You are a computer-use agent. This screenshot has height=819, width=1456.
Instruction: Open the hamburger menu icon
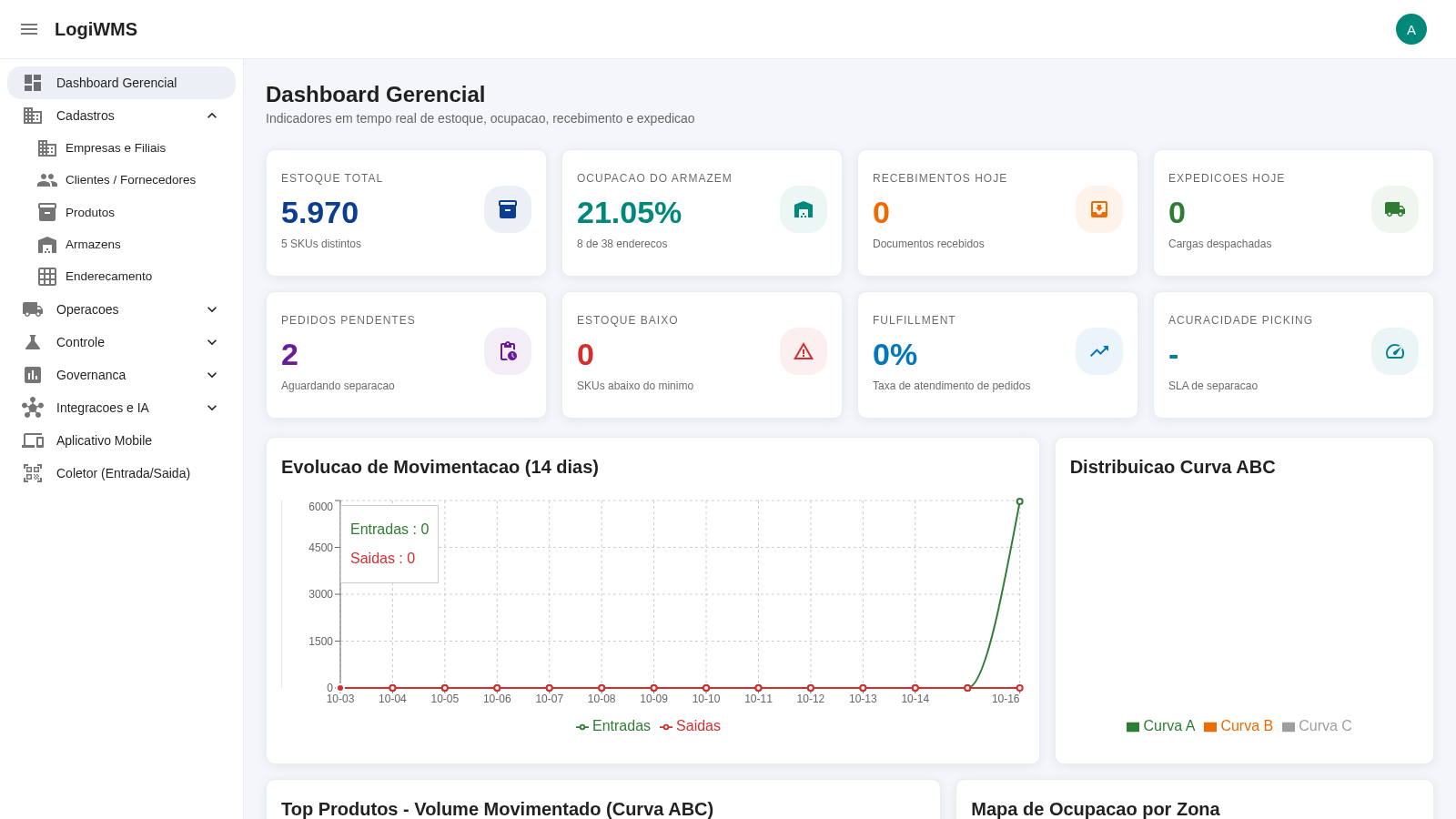click(x=29, y=29)
